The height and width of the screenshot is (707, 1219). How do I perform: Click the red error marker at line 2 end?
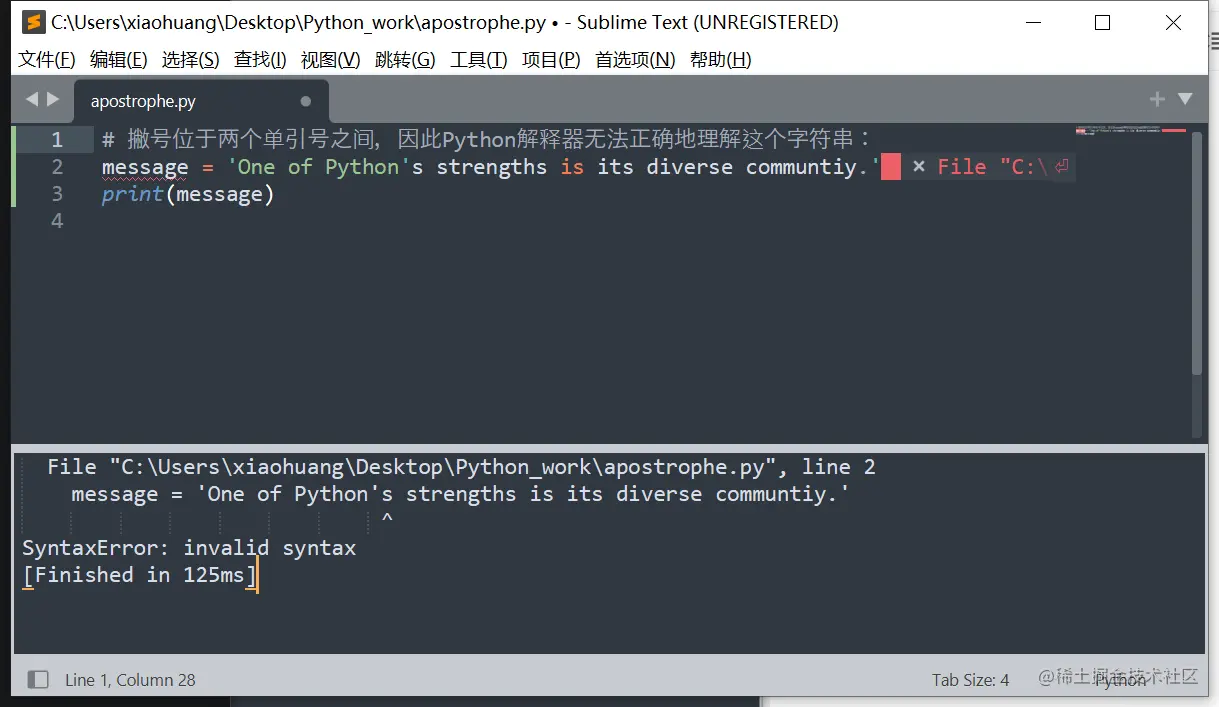[891, 167]
